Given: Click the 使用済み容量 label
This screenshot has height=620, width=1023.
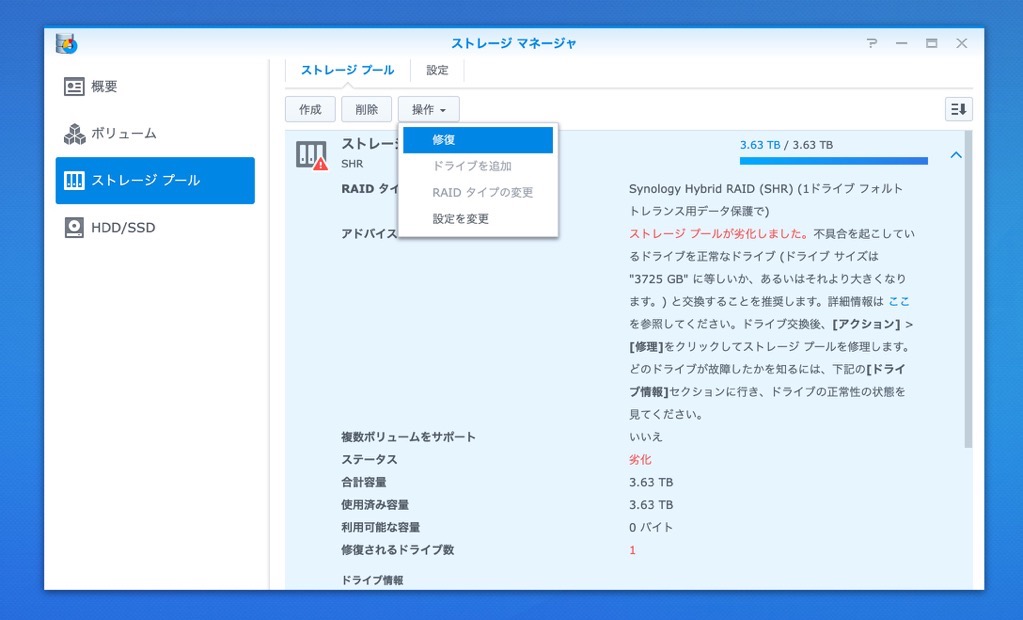Looking at the screenshot, I should click(x=375, y=504).
